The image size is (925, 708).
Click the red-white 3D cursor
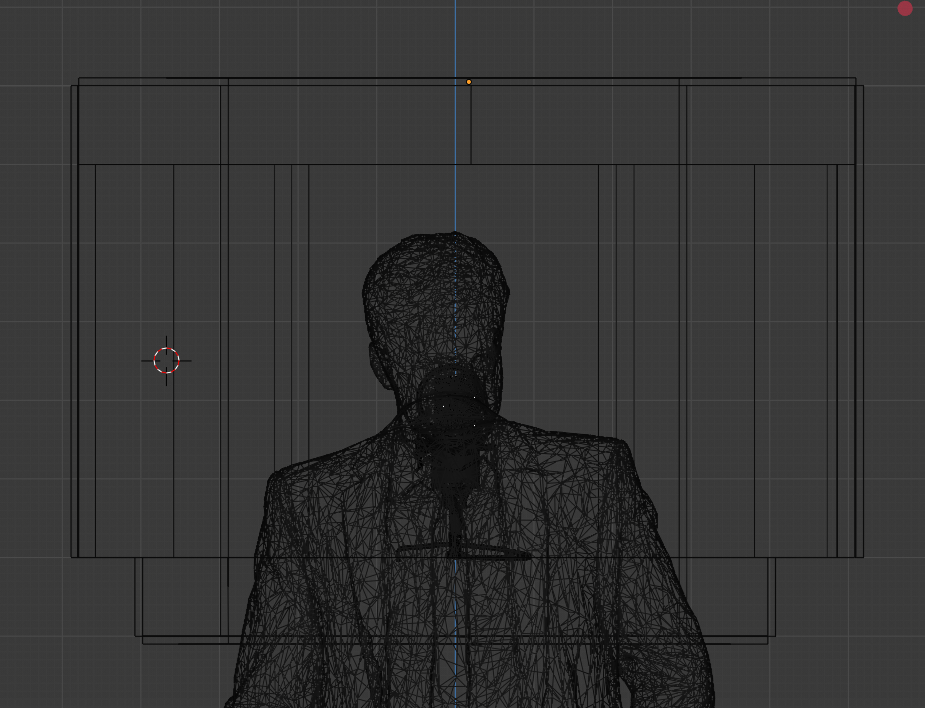166,360
